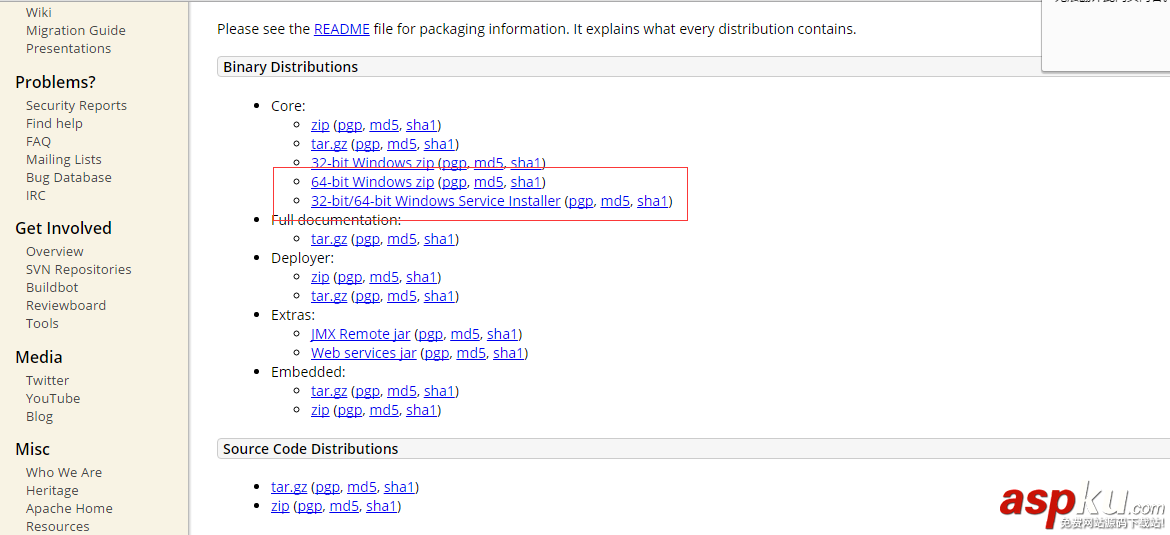Open SVN Repositories sidebar link
The width and height of the screenshot is (1170, 535).
click(x=78, y=269)
